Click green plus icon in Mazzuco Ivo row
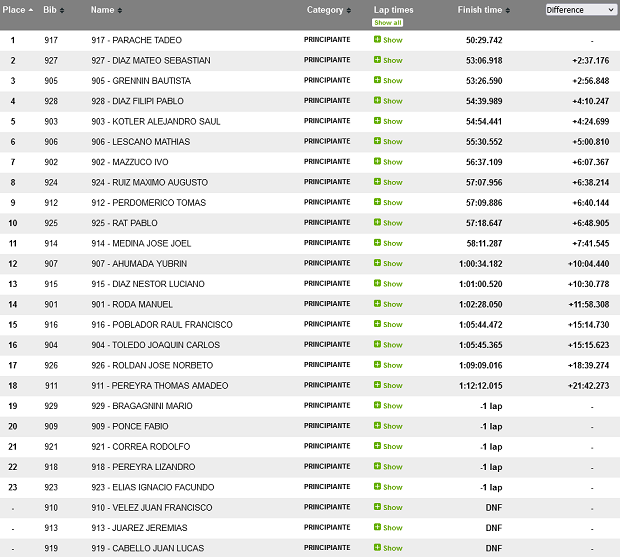 click(377, 162)
